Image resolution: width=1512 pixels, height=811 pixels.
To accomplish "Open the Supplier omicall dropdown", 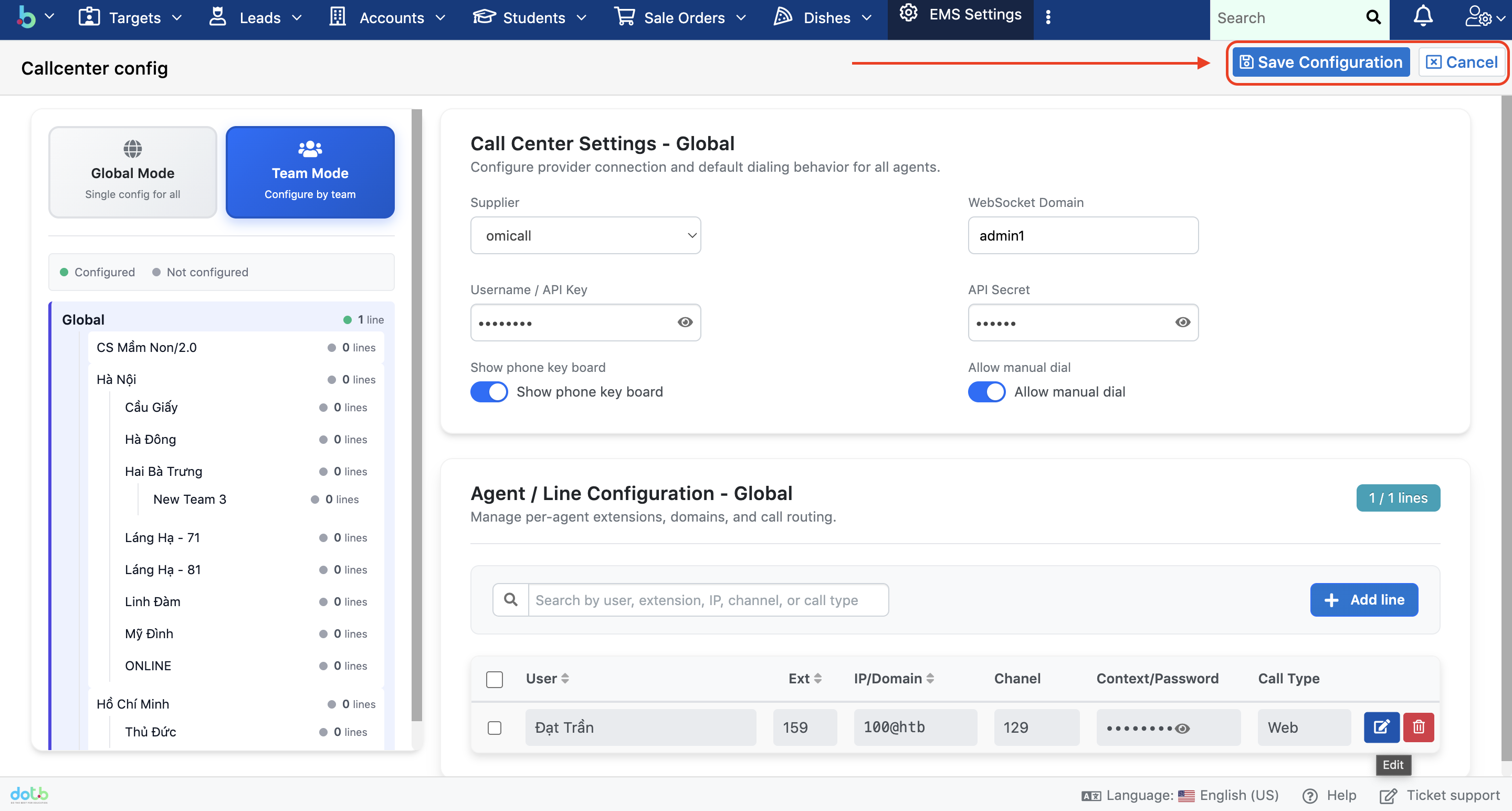I will coord(585,235).
